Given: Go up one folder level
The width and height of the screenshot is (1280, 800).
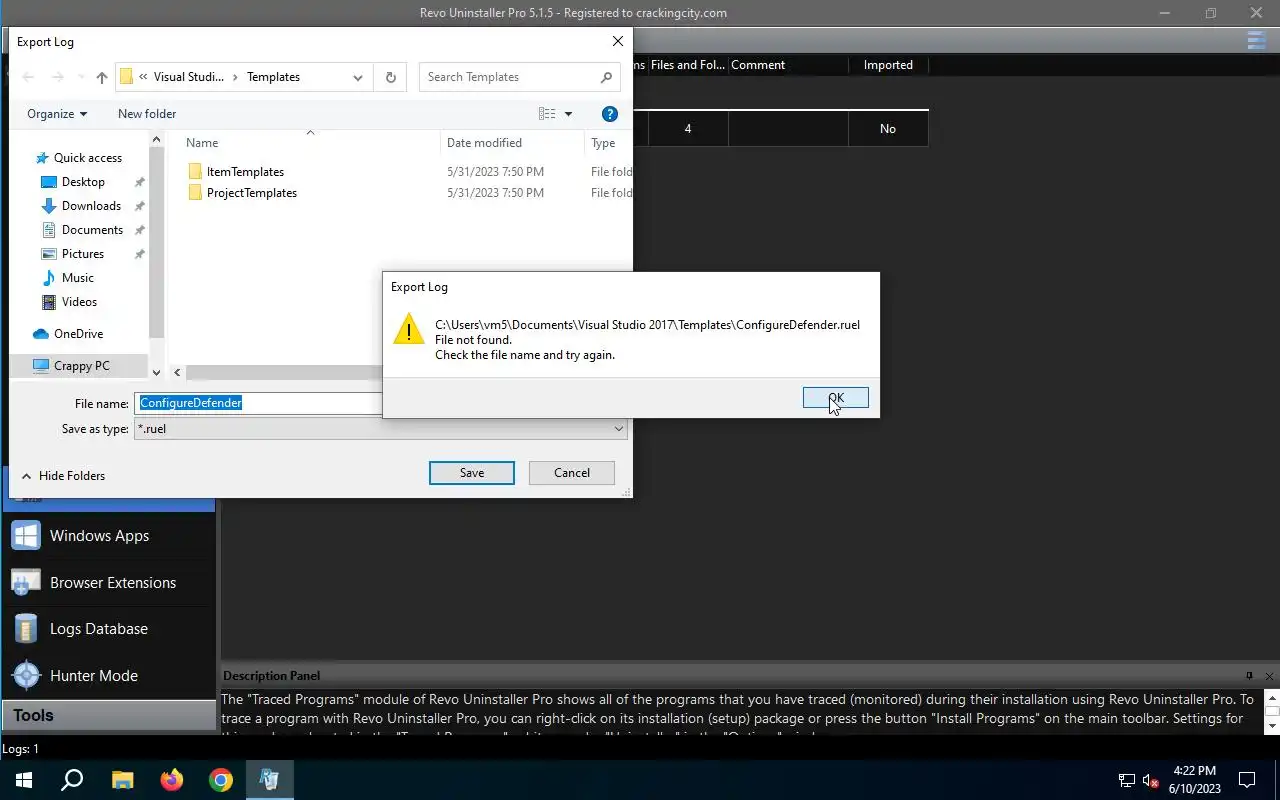Looking at the screenshot, I should point(101,77).
